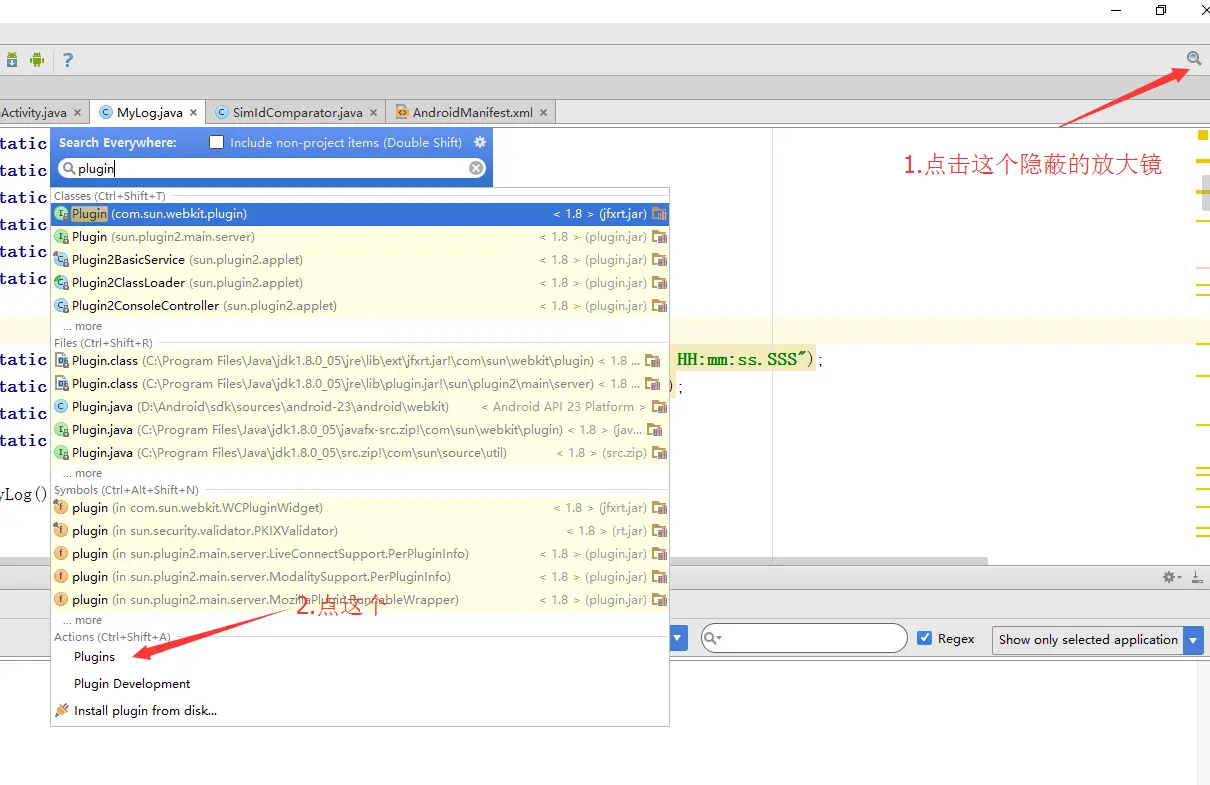The height and width of the screenshot is (785, 1210).
Task: Click the Search Everywhere magnifier icon
Action: pyautogui.click(x=1193, y=59)
